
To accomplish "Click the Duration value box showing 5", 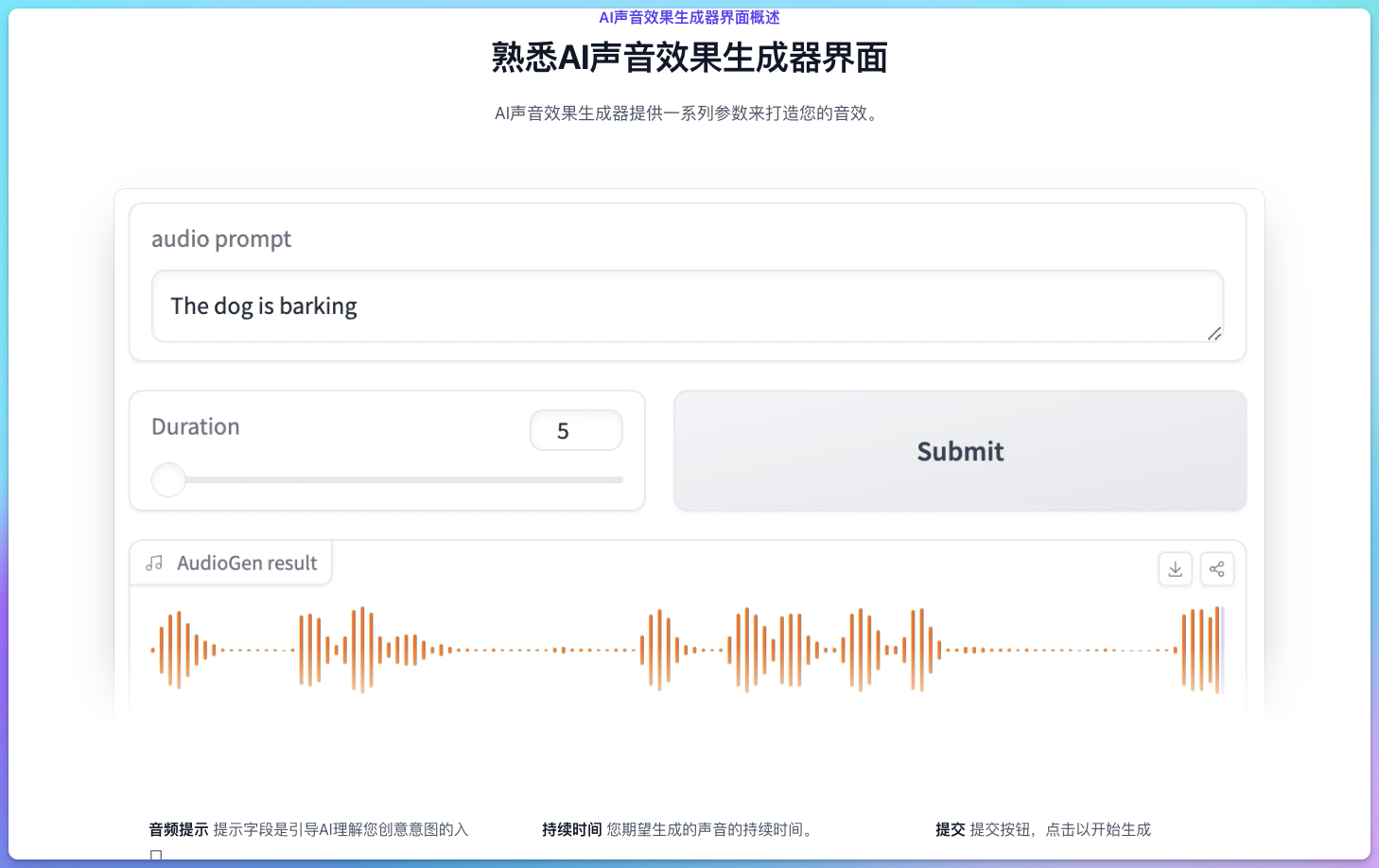I will (576, 430).
